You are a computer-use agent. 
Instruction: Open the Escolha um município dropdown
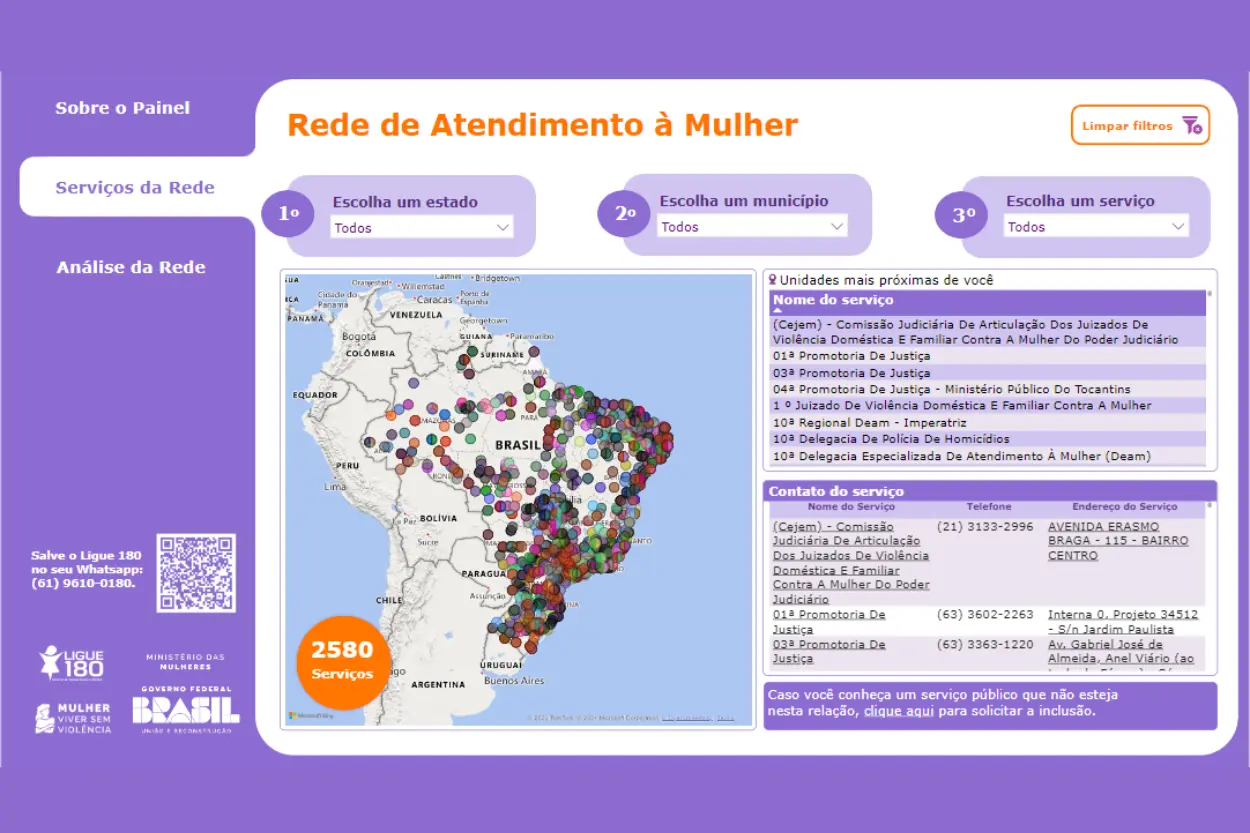751,227
